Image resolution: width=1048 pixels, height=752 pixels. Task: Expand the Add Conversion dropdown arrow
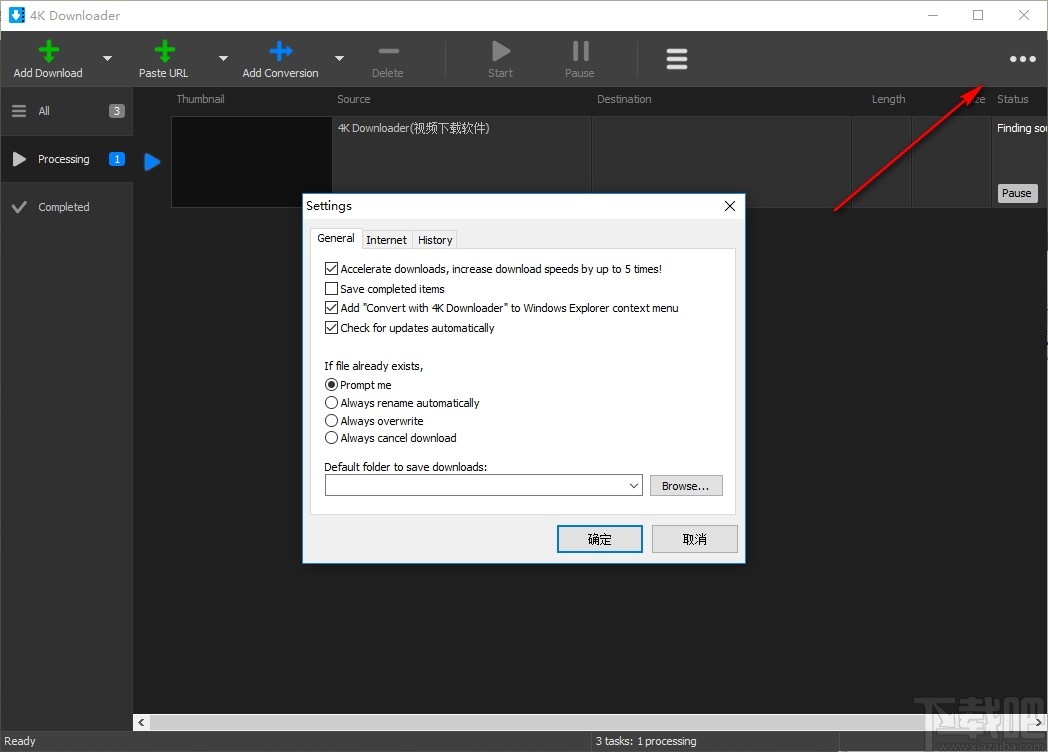pyautogui.click(x=339, y=58)
